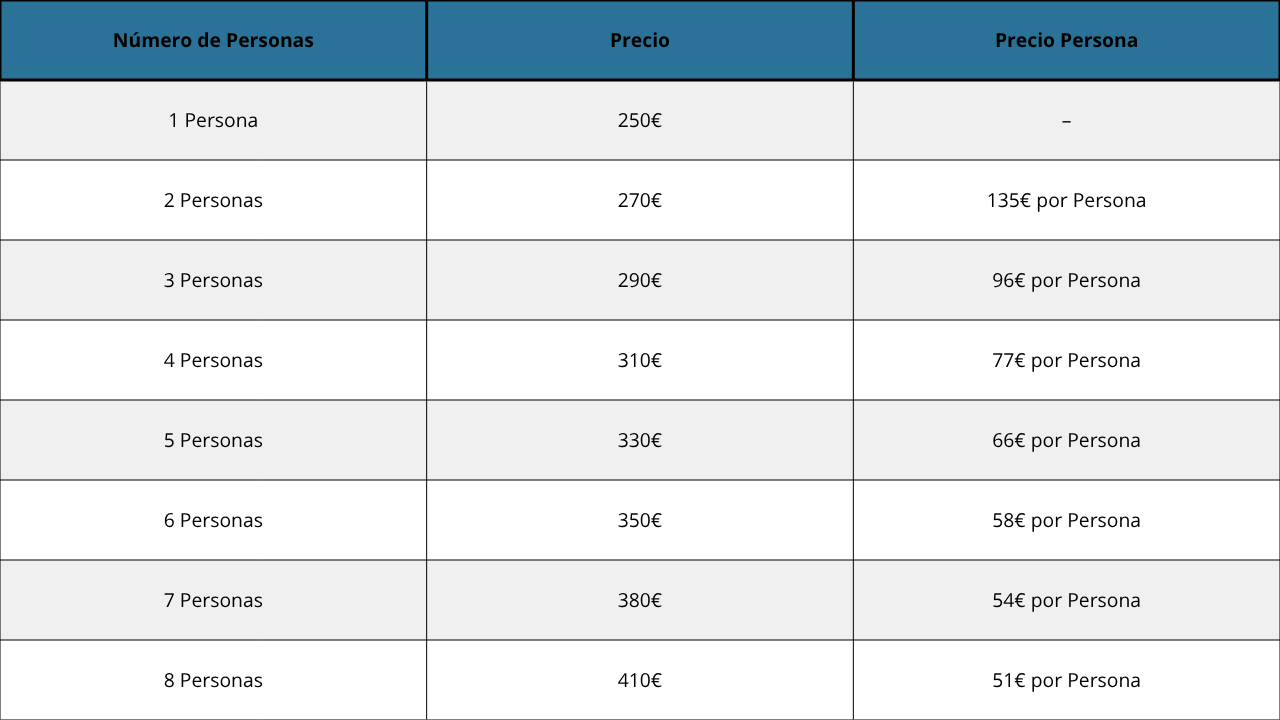Choose the "6 Personas" cell
Viewport: 1280px width, 720px height.
[x=213, y=521]
